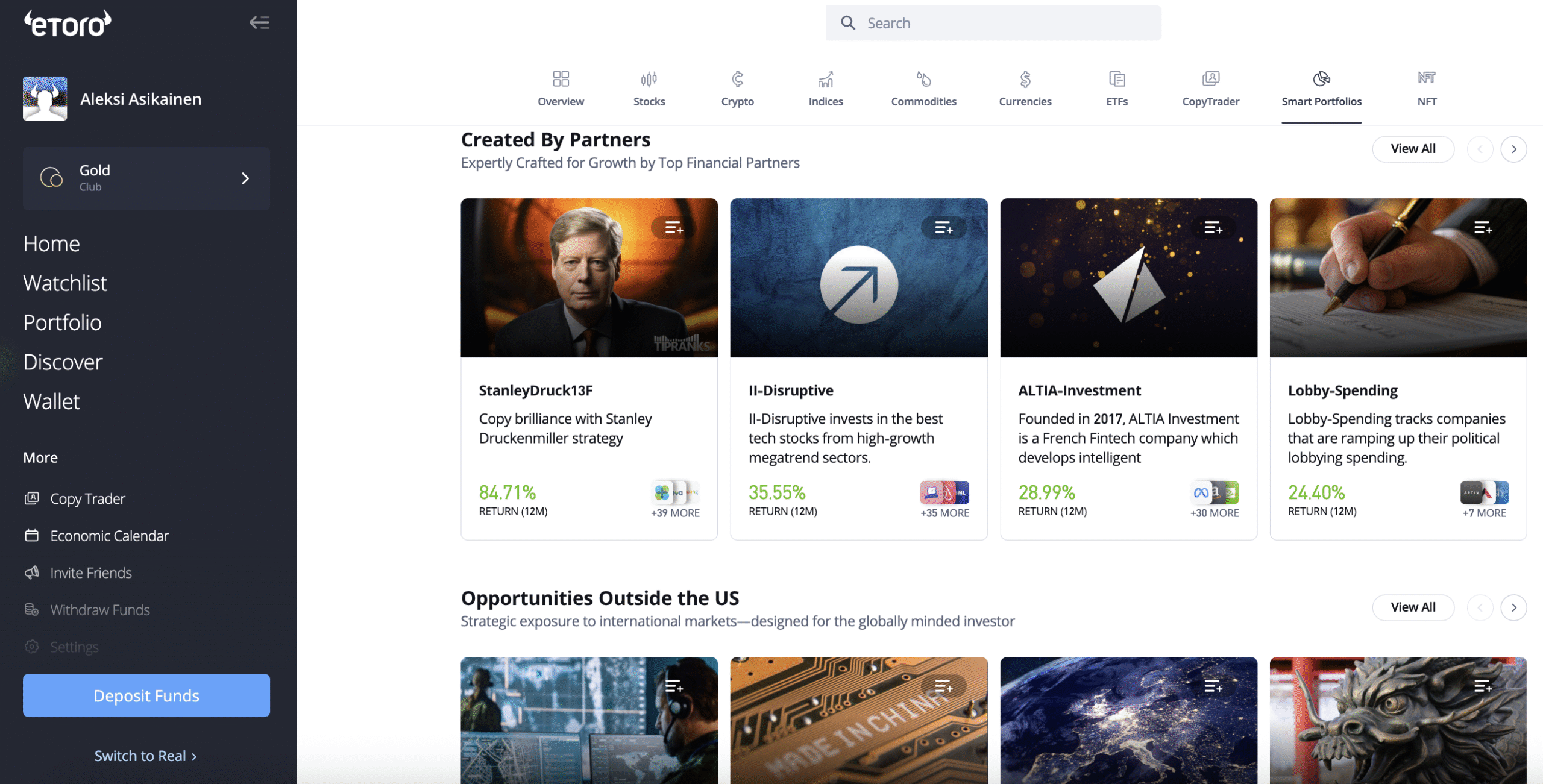The width and height of the screenshot is (1543, 784).
Task: Click the Invite Friends megaphone icon
Action: point(32,572)
